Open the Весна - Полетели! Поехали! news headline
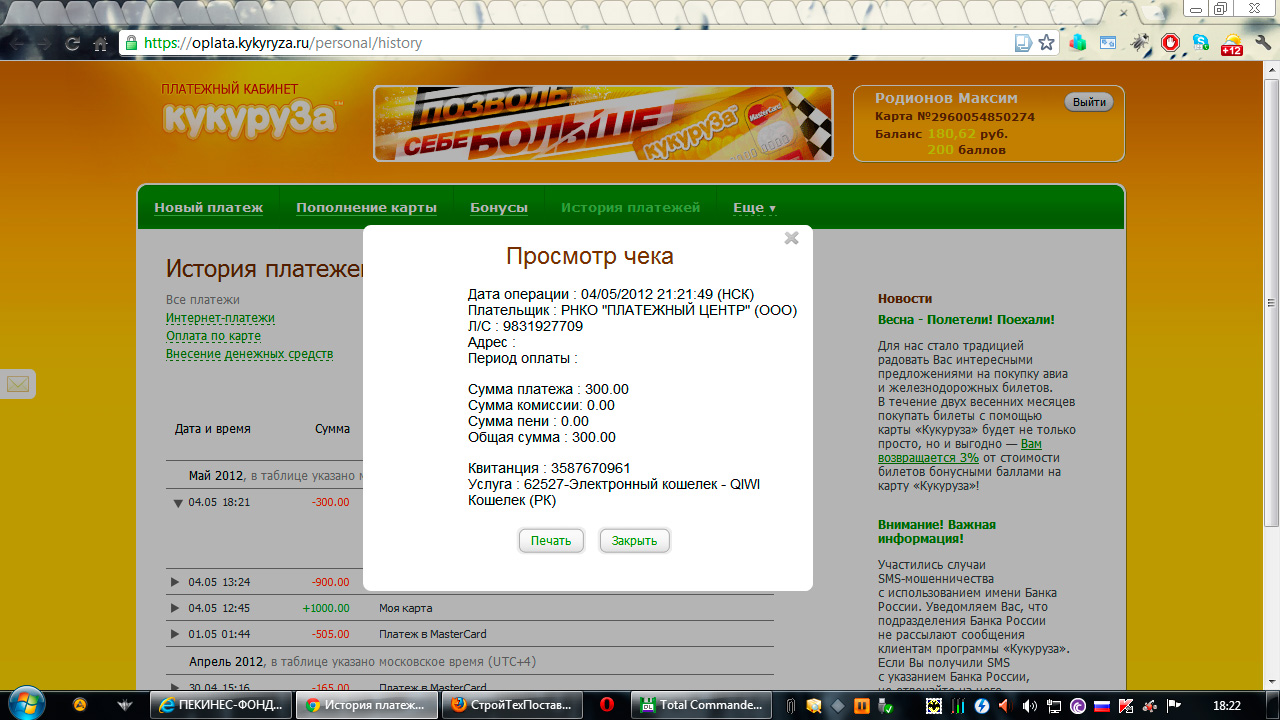This screenshot has height=720, width=1280. pyautogui.click(x=966, y=320)
